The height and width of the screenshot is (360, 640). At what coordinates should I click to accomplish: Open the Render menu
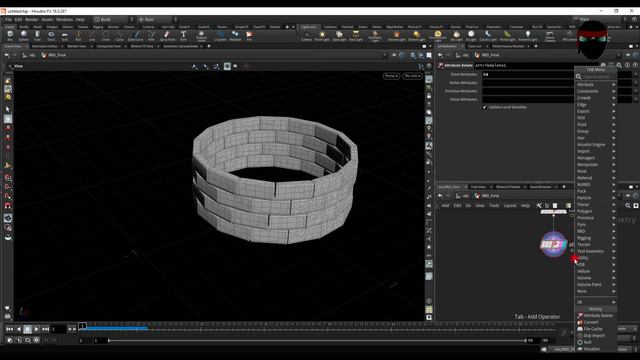point(31,19)
